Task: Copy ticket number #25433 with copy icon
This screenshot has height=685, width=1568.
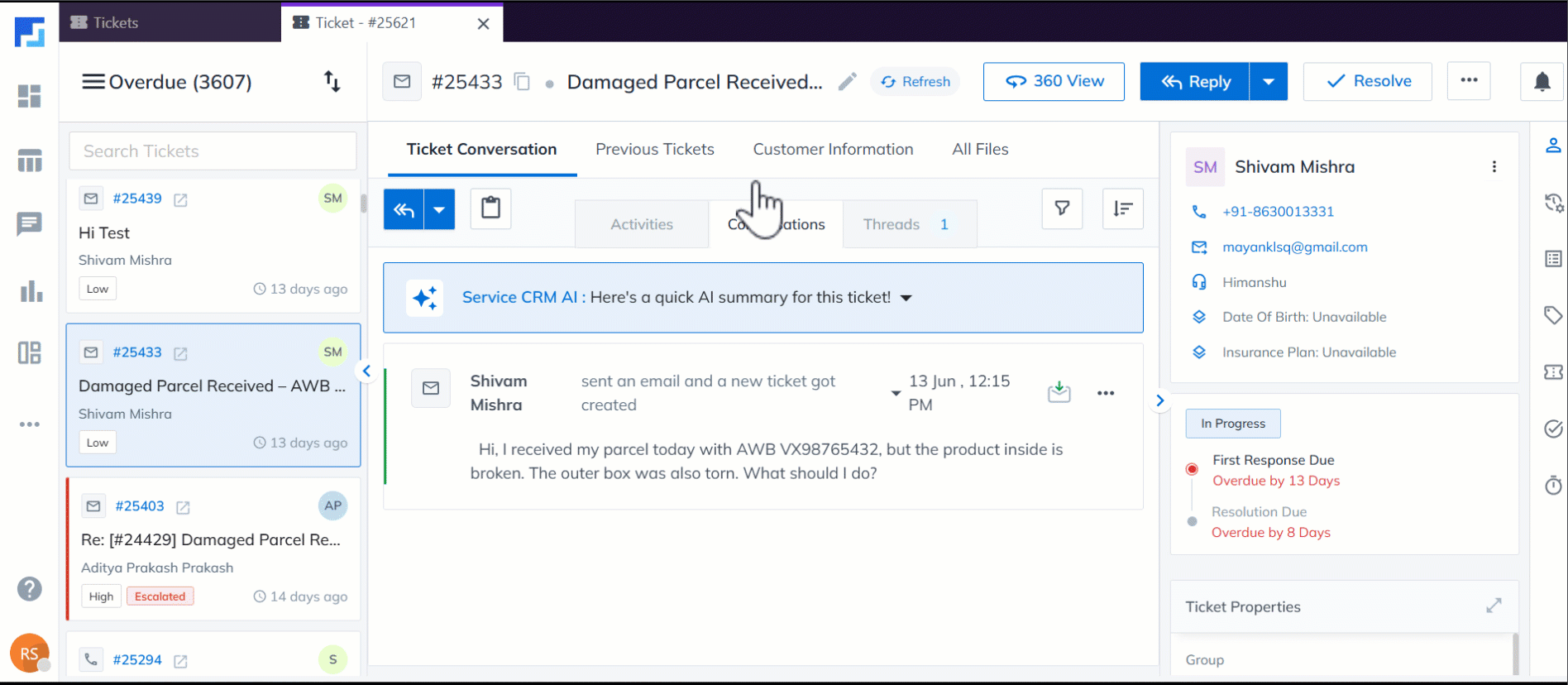Action: pos(522,82)
